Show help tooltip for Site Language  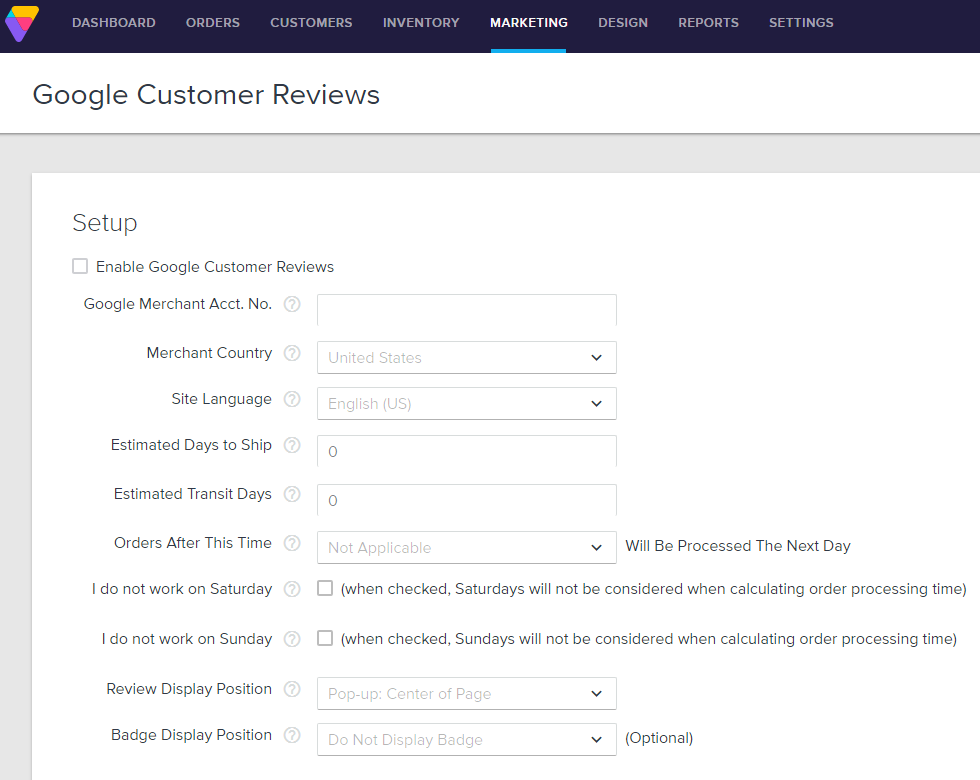(x=292, y=399)
